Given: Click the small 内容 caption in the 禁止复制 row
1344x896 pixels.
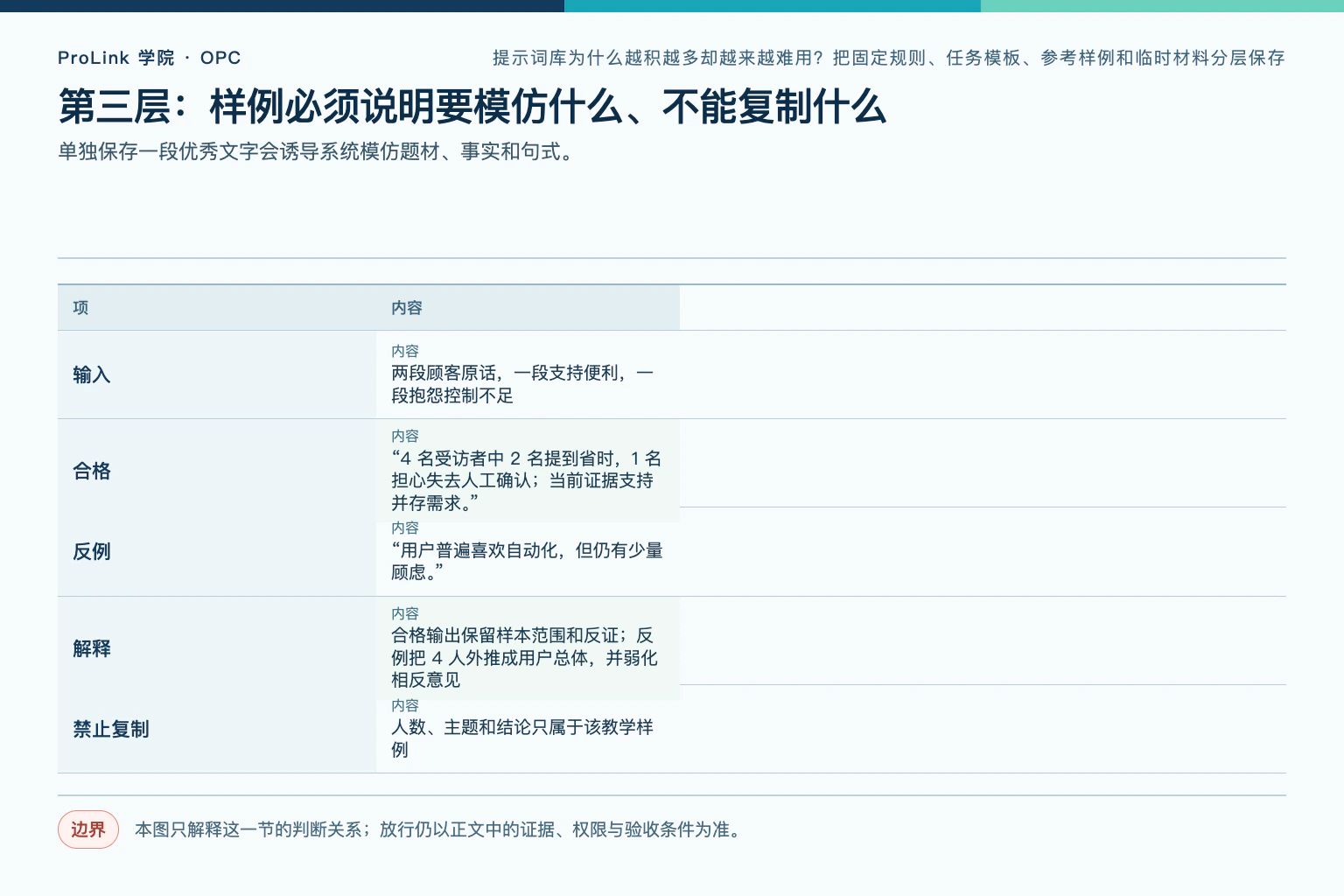Looking at the screenshot, I should point(405,705).
